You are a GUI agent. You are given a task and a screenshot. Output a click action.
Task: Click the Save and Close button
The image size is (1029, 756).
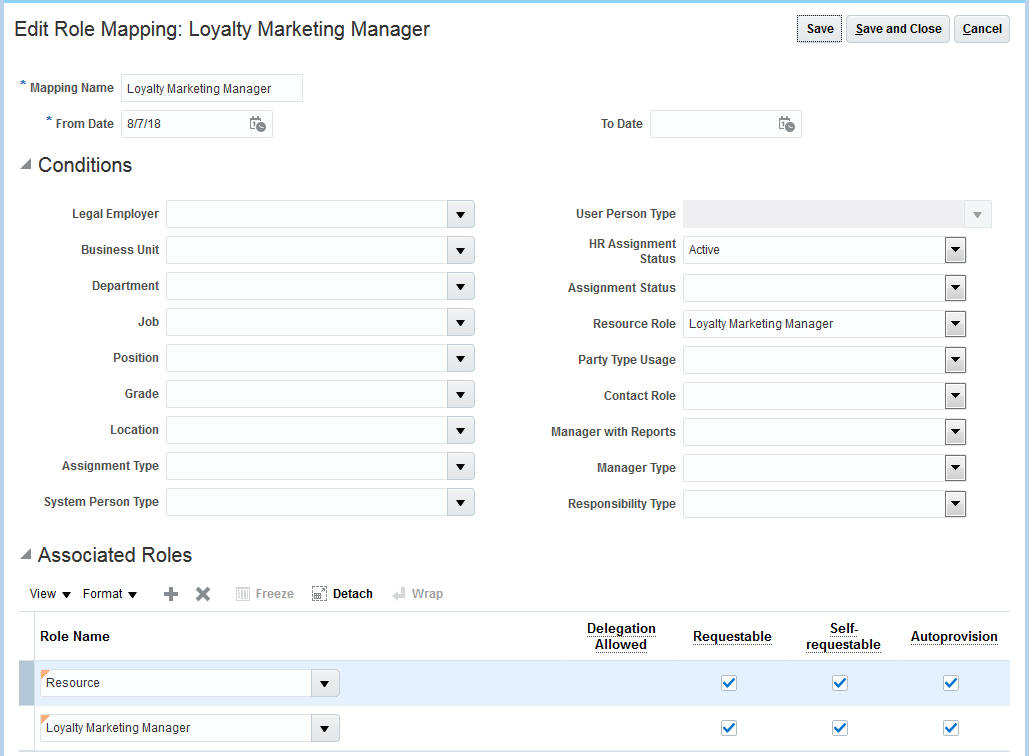[x=898, y=29]
